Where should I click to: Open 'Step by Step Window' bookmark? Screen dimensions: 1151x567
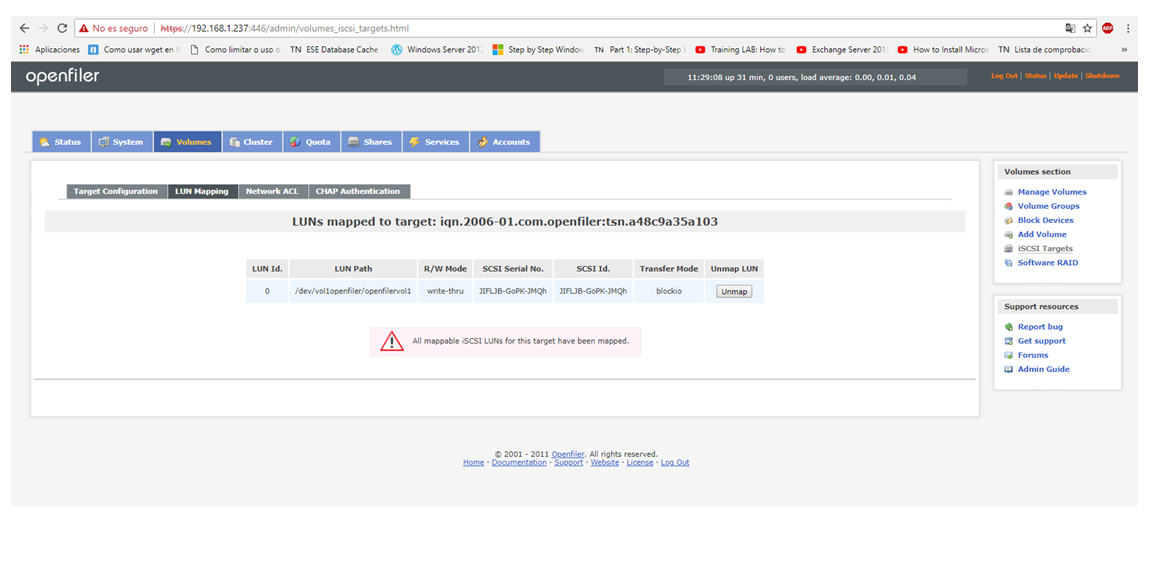point(538,50)
